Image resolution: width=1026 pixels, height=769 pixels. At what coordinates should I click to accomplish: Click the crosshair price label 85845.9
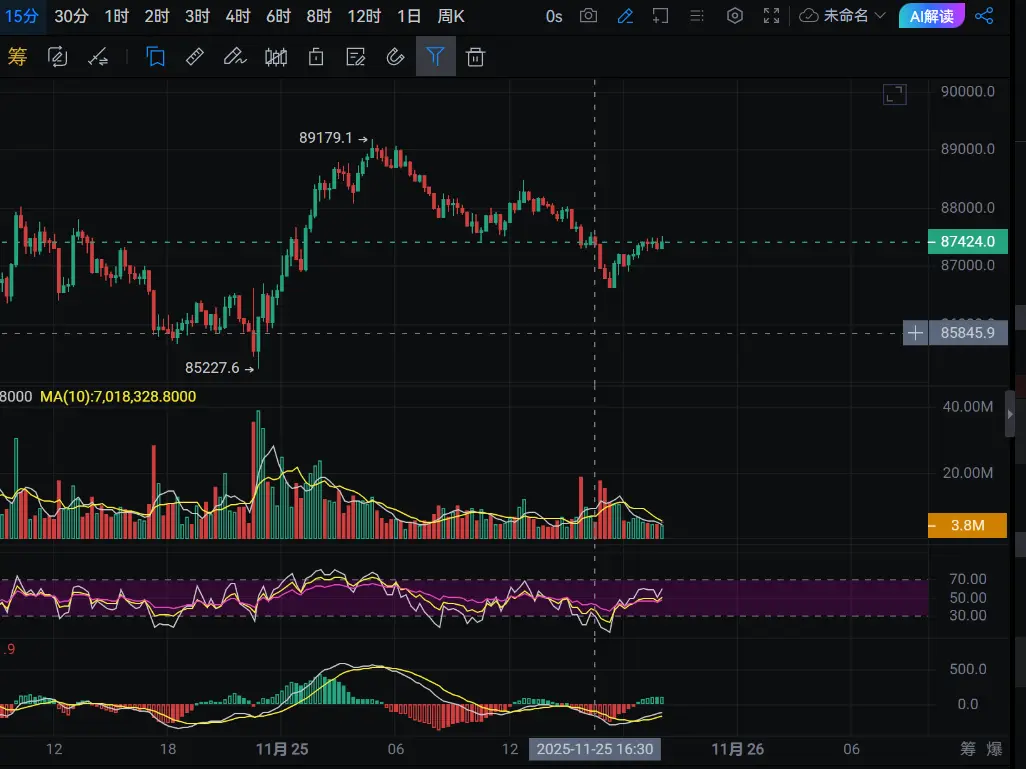[x=968, y=333]
